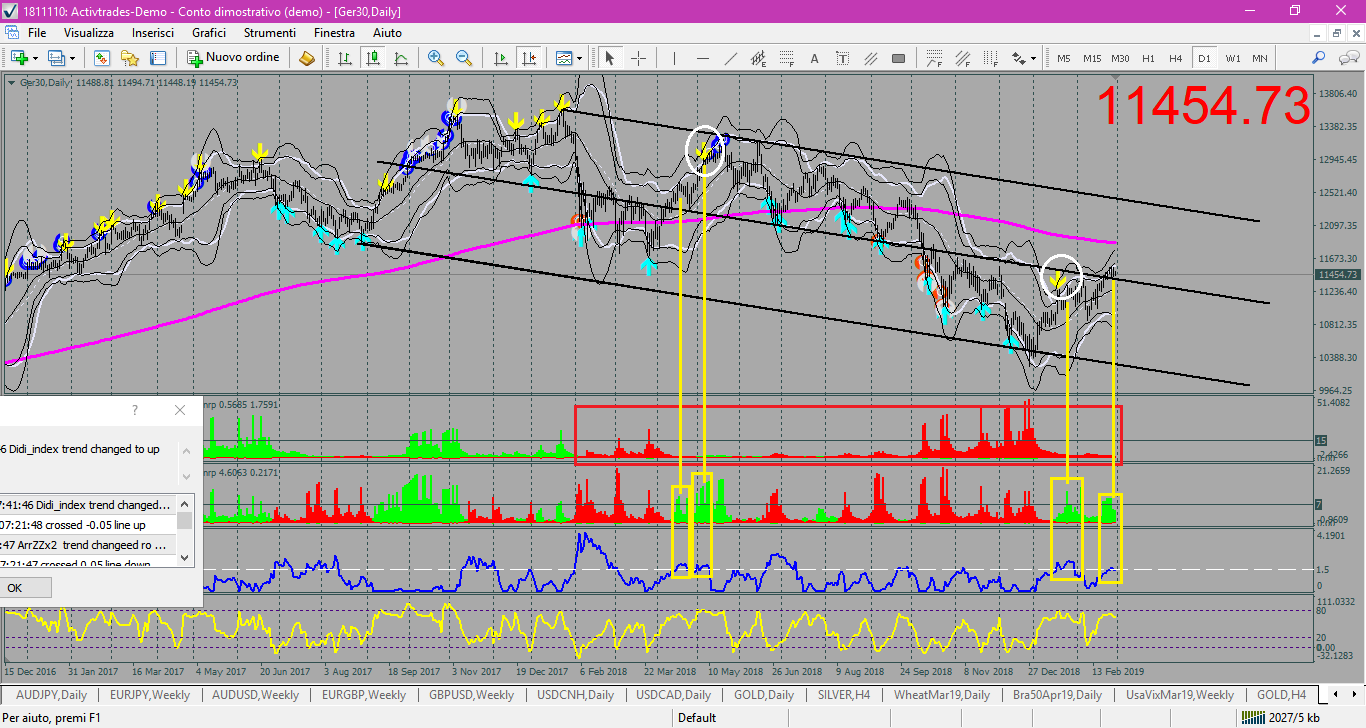Expand the Profiles dropdown arrow
This screenshot has width=1366, height=728.
tap(73, 58)
